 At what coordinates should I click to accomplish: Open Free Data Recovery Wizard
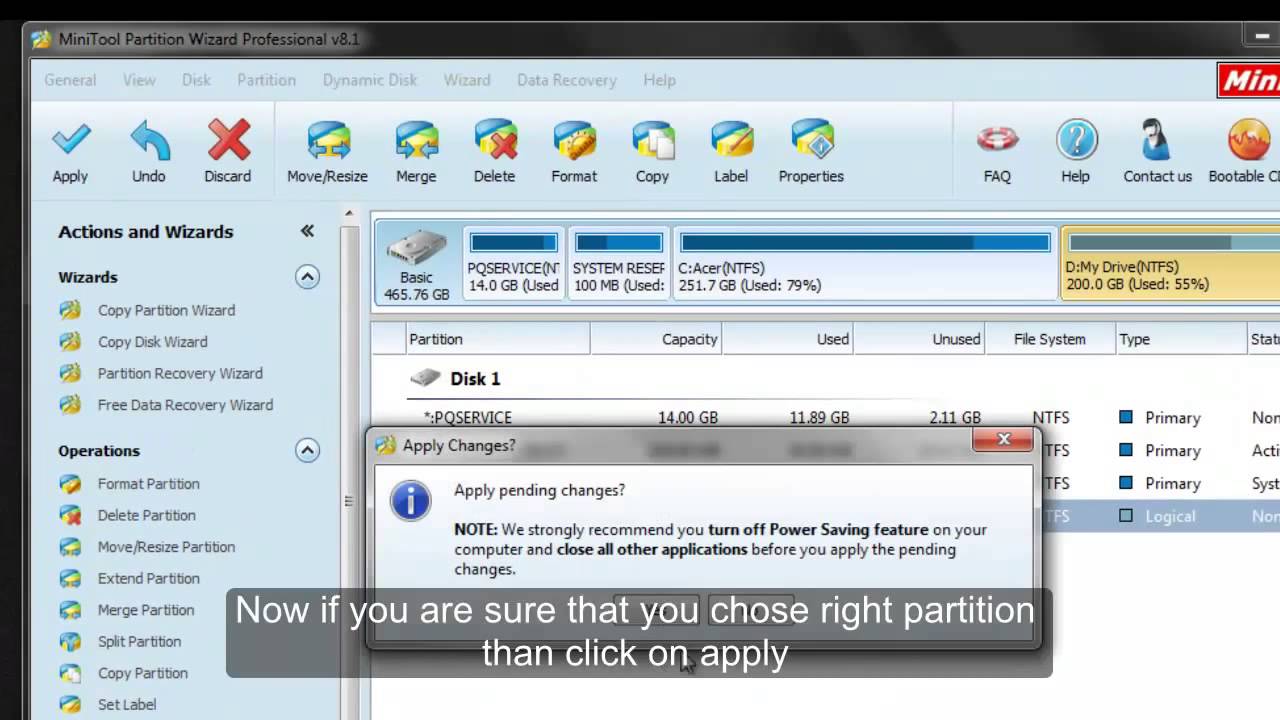click(x=185, y=405)
